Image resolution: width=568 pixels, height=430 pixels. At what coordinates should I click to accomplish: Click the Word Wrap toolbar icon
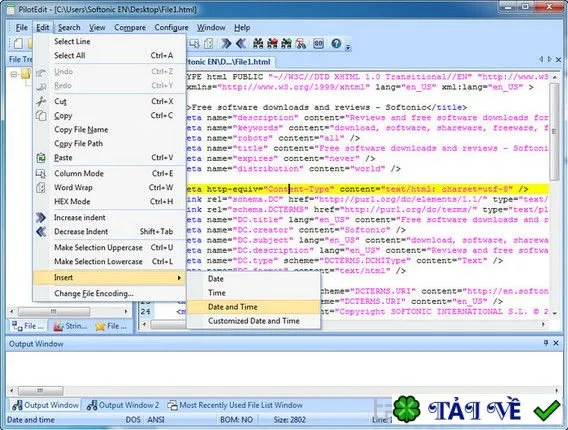209,44
